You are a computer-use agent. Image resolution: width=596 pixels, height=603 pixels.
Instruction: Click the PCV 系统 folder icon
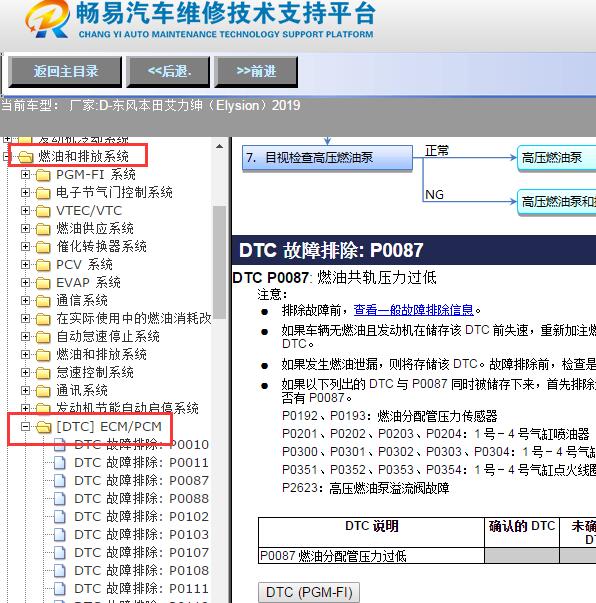coord(43,265)
